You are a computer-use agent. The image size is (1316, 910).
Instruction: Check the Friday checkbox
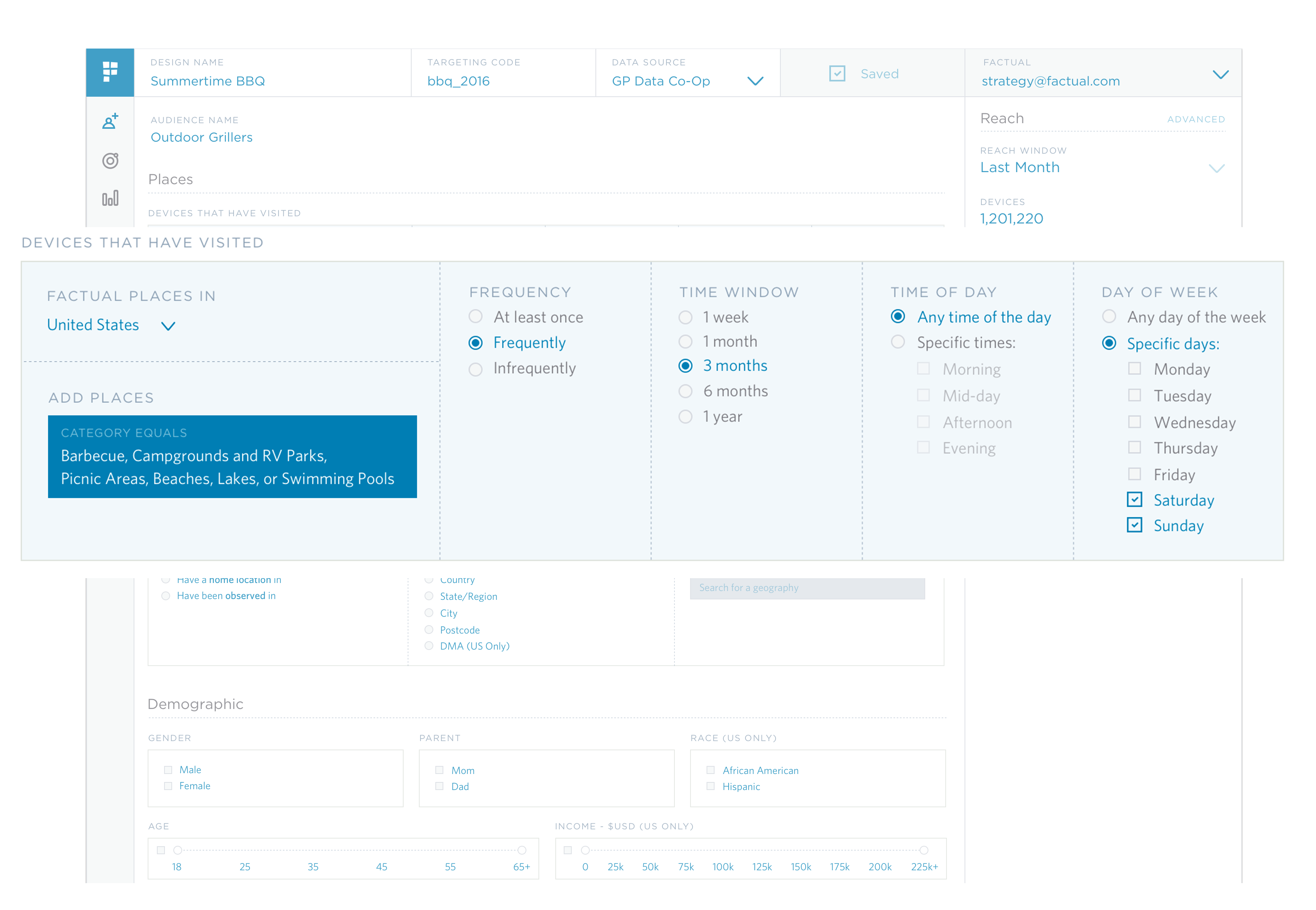pyautogui.click(x=1135, y=474)
